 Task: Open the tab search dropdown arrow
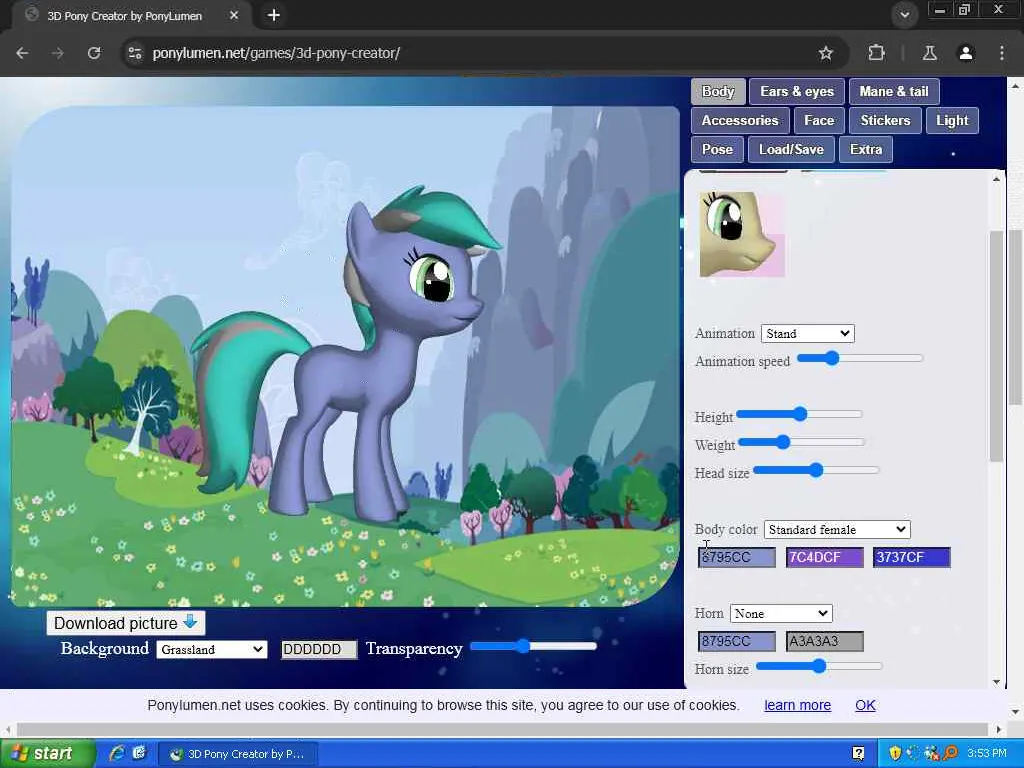904,15
